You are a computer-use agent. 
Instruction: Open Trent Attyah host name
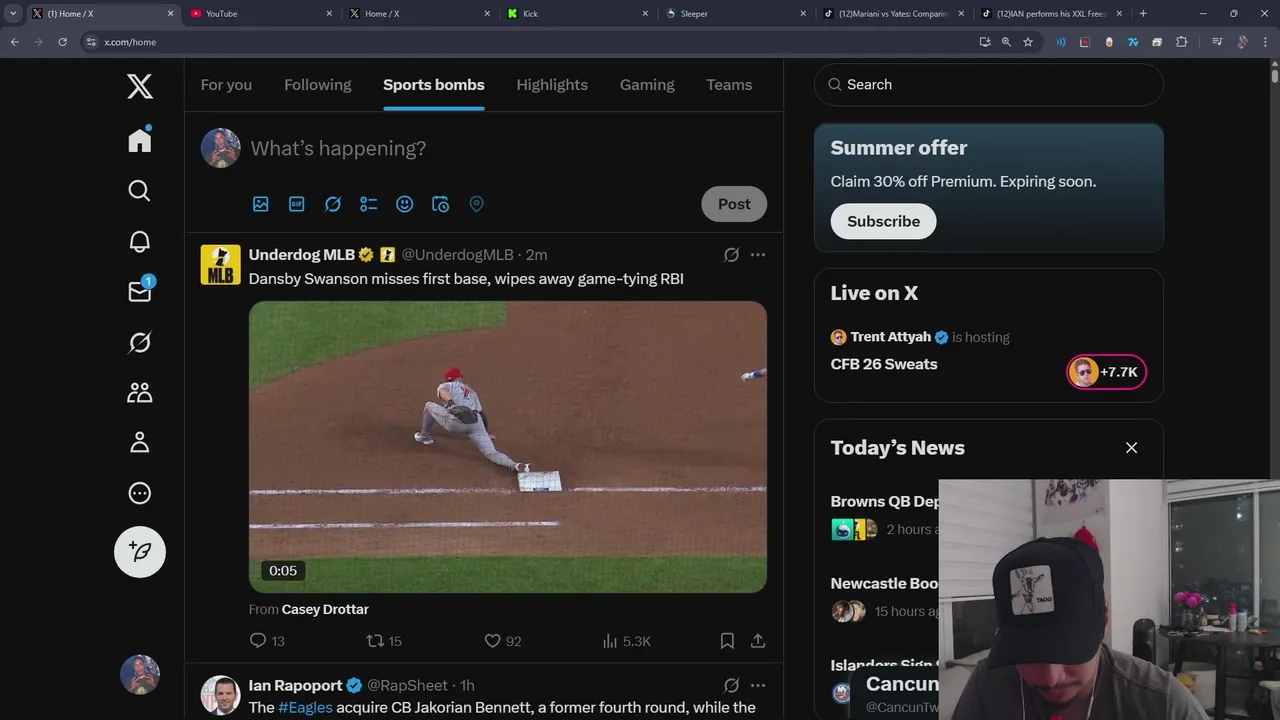(x=891, y=337)
